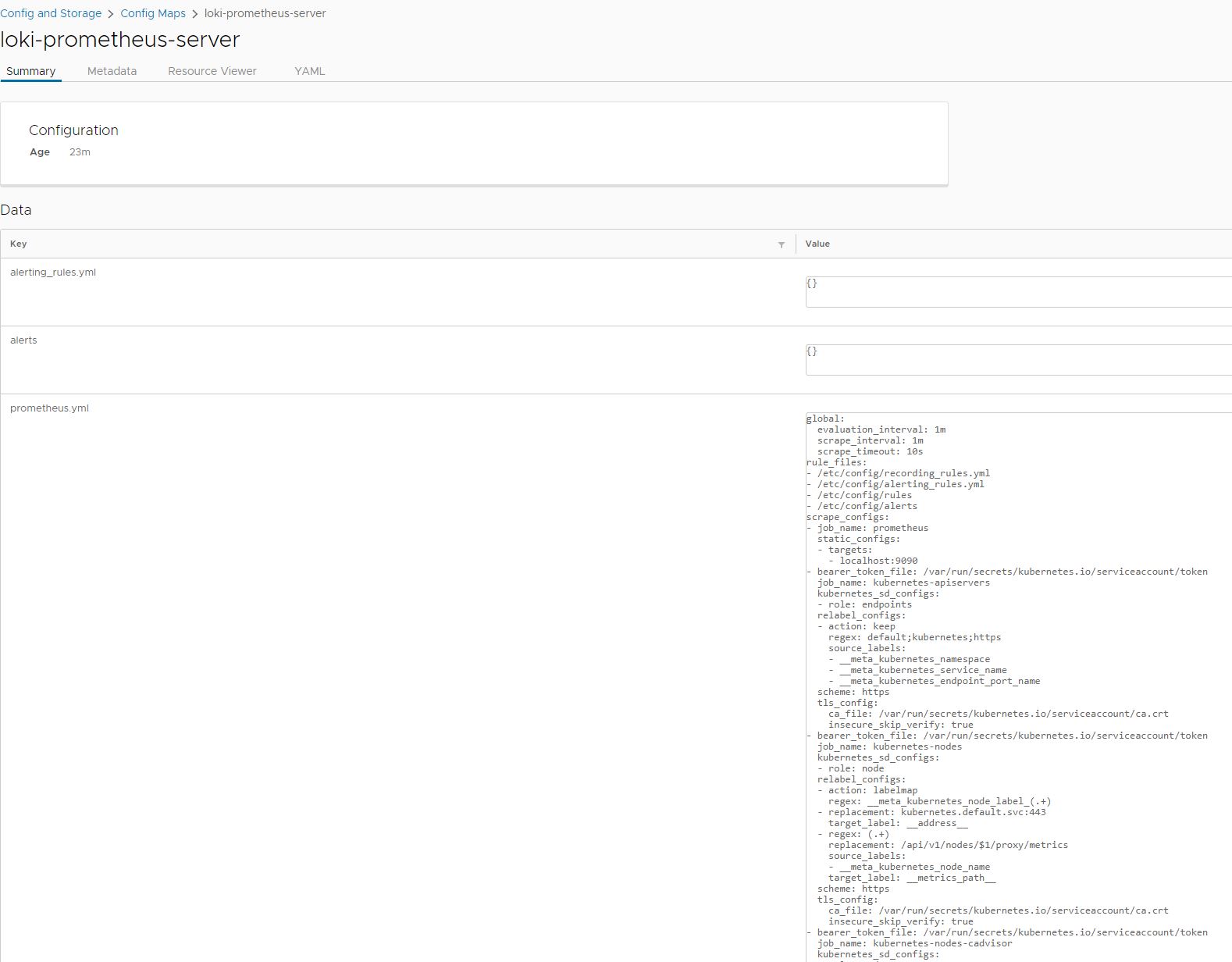The width and height of the screenshot is (1232, 962).
Task: Open the Config and Storage breadcrumb
Action: (51, 13)
